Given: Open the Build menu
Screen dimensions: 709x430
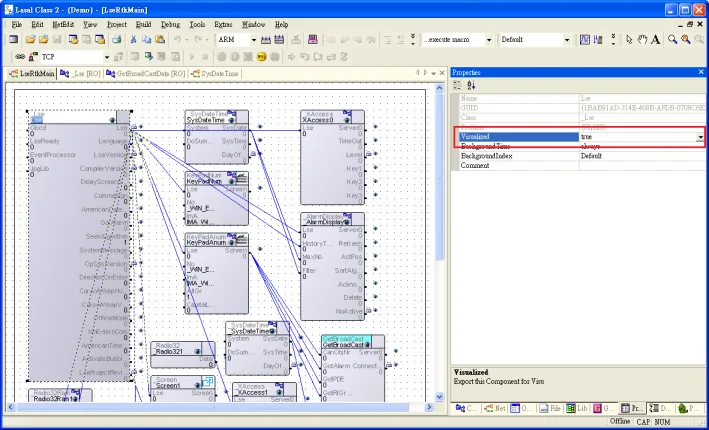Looking at the screenshot, I should (x=144, y=24).
